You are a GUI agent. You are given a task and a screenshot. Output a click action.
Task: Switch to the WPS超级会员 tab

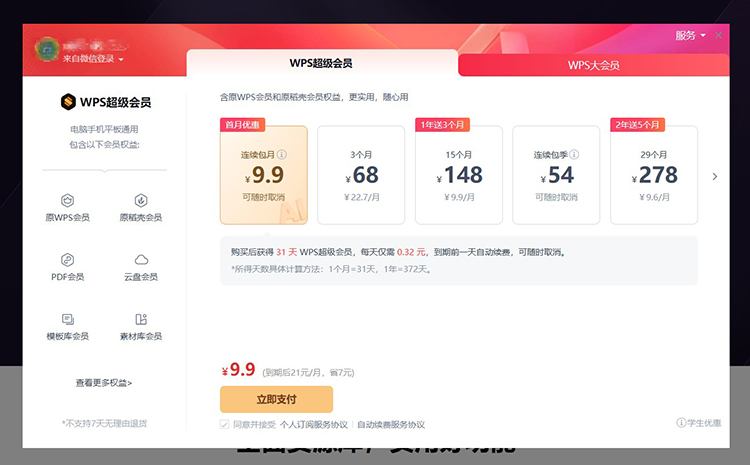(321, 63)
